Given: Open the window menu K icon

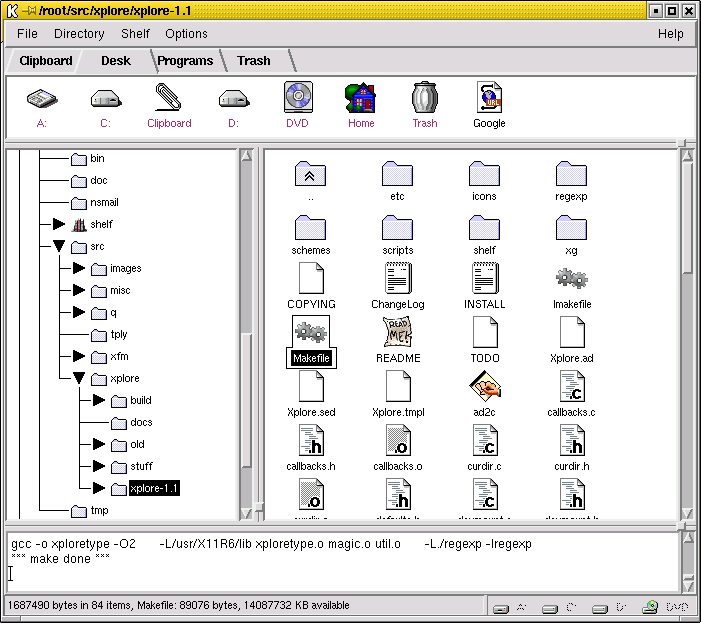Looking at the screenshot, I should tap(12, 10).
